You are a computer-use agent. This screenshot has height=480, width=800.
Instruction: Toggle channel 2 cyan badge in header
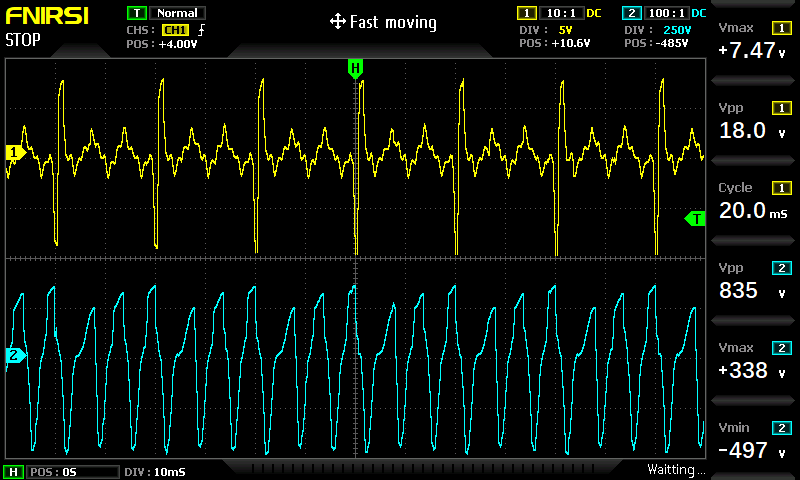coord(631,13)
